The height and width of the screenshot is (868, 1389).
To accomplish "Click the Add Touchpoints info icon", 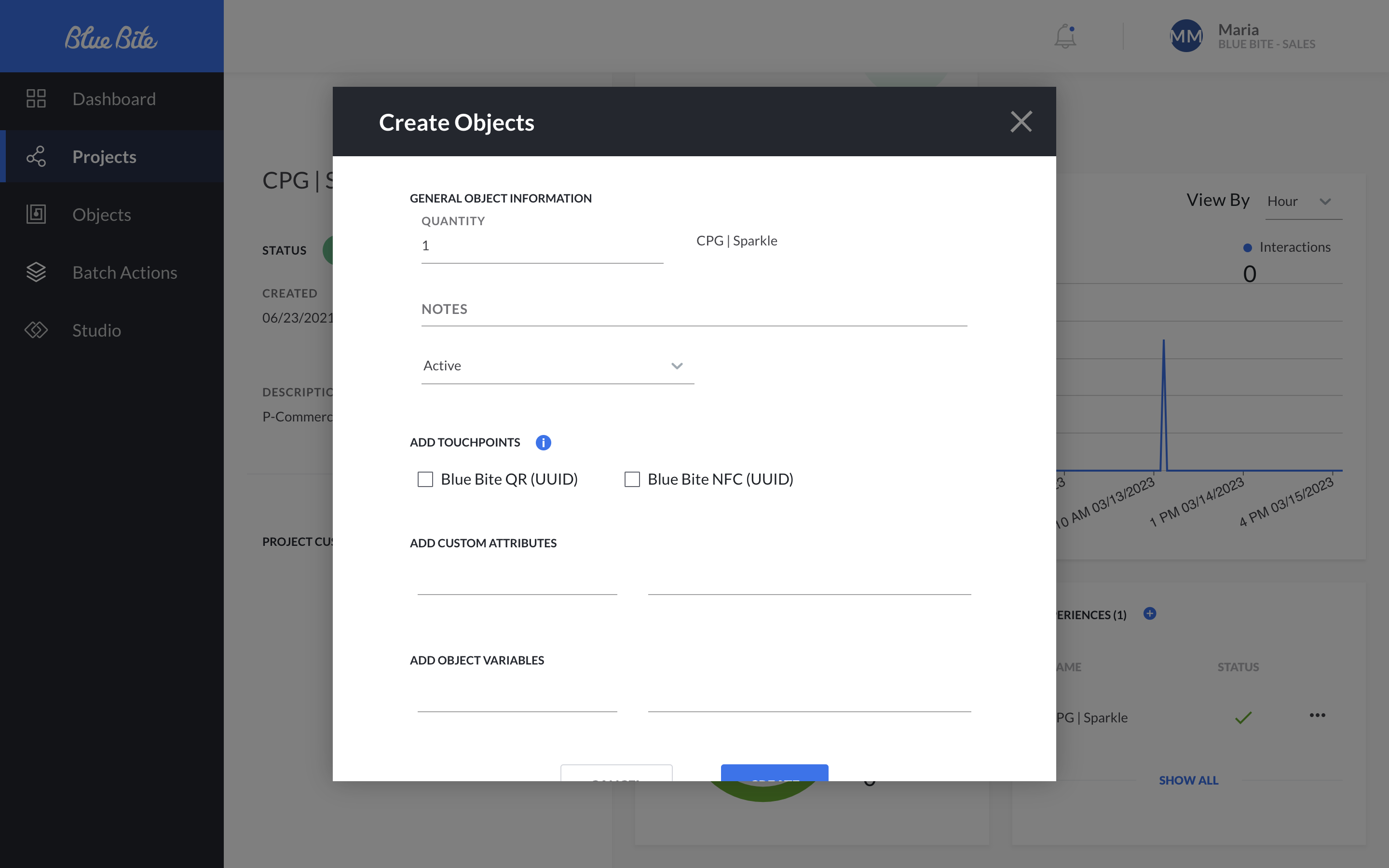I will tap(543, 443).
